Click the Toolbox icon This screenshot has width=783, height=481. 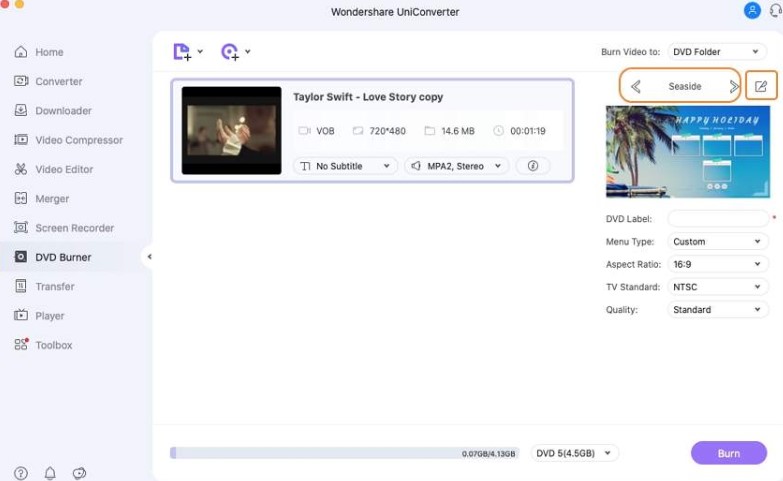click(21, 344)
